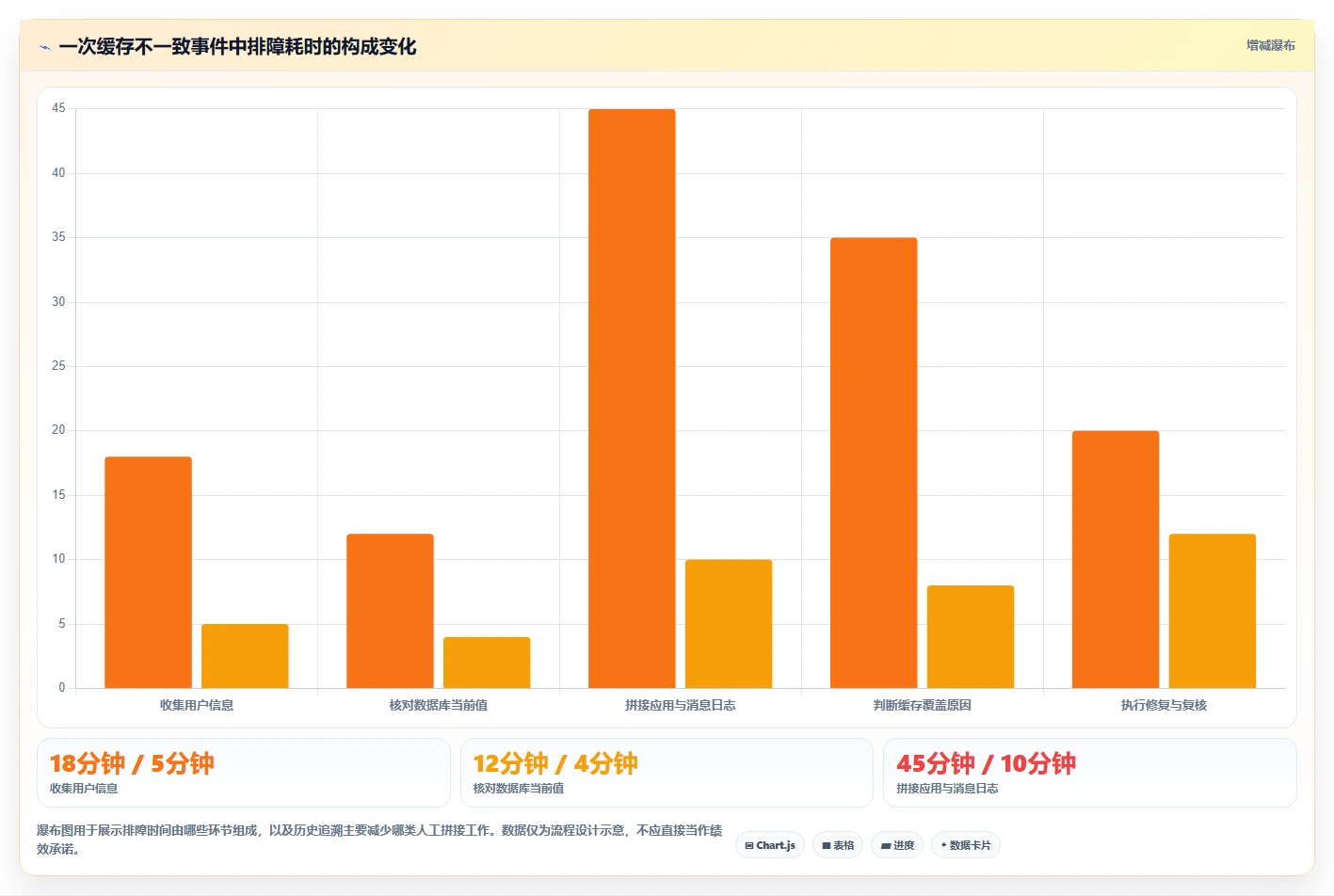Click the card value 12分钟 / 4分钟

555,763
